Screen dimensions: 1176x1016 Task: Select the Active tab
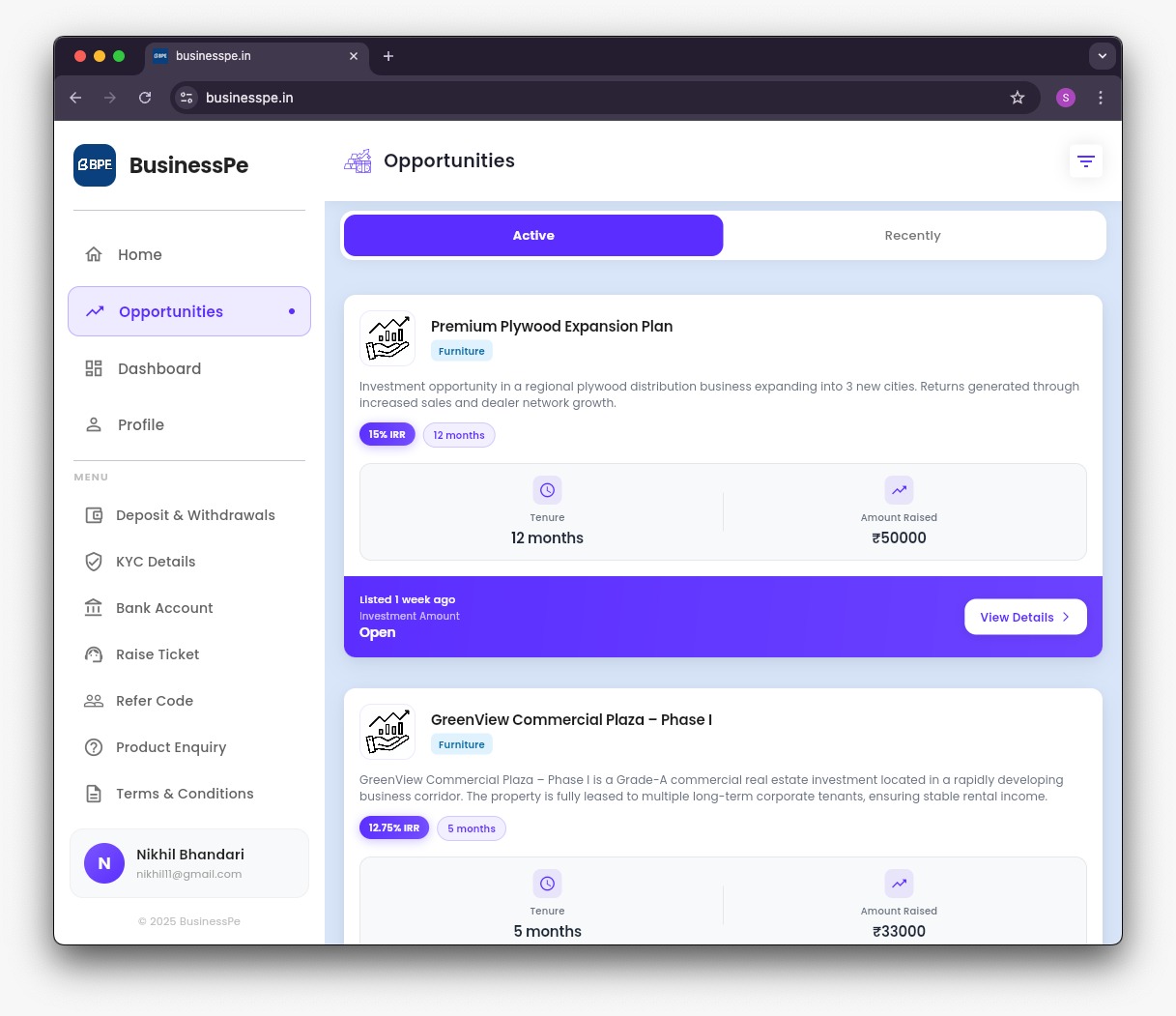click(x=533, y=235)
